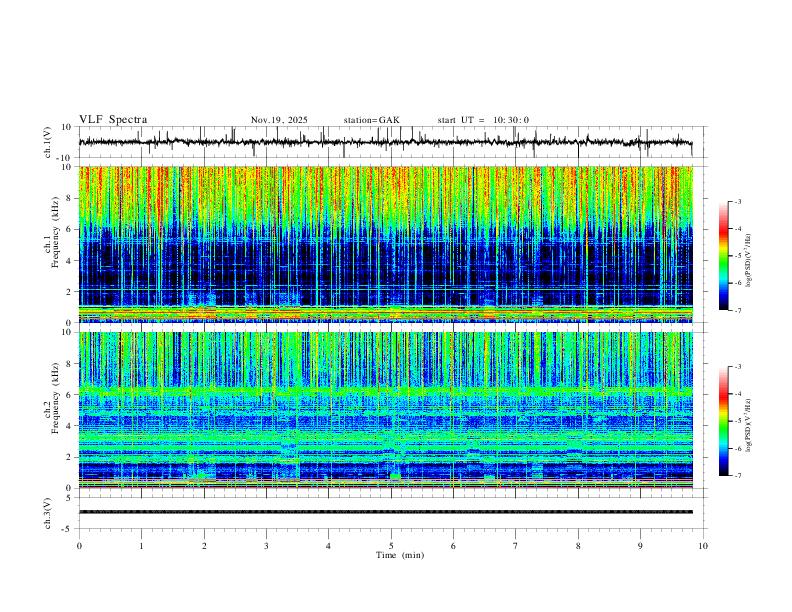Click time axis tick label "6"
The image size is (792, 612).
pos(453,546)
